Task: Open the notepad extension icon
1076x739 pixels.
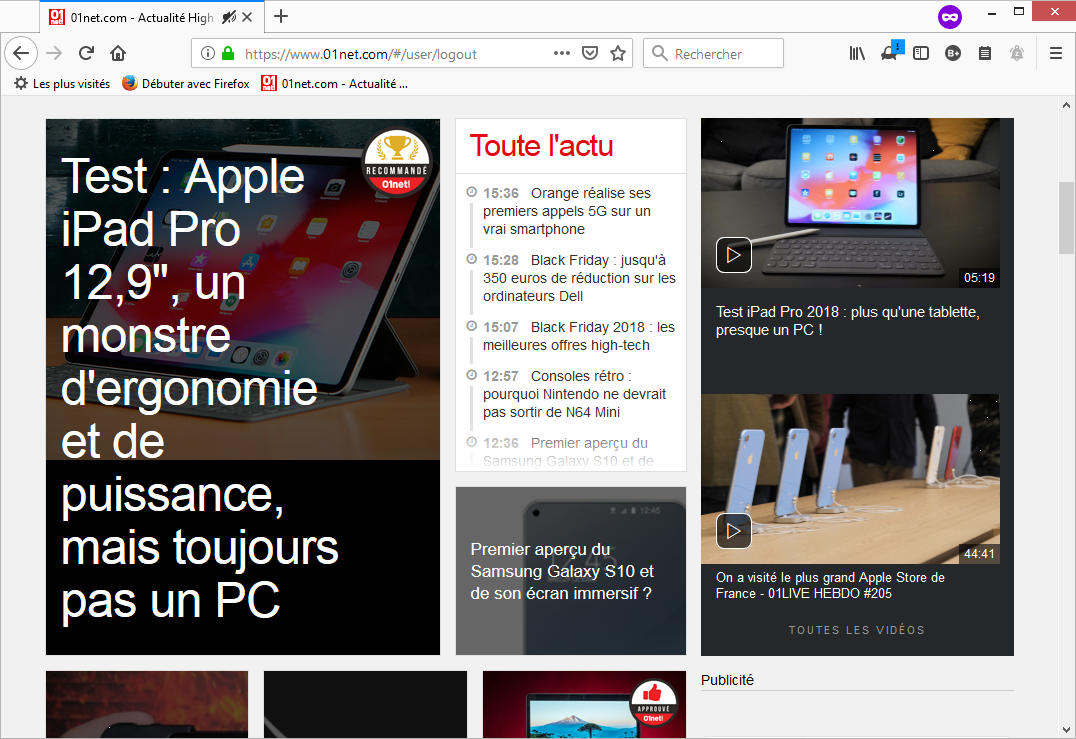Action: coord(985,54)
